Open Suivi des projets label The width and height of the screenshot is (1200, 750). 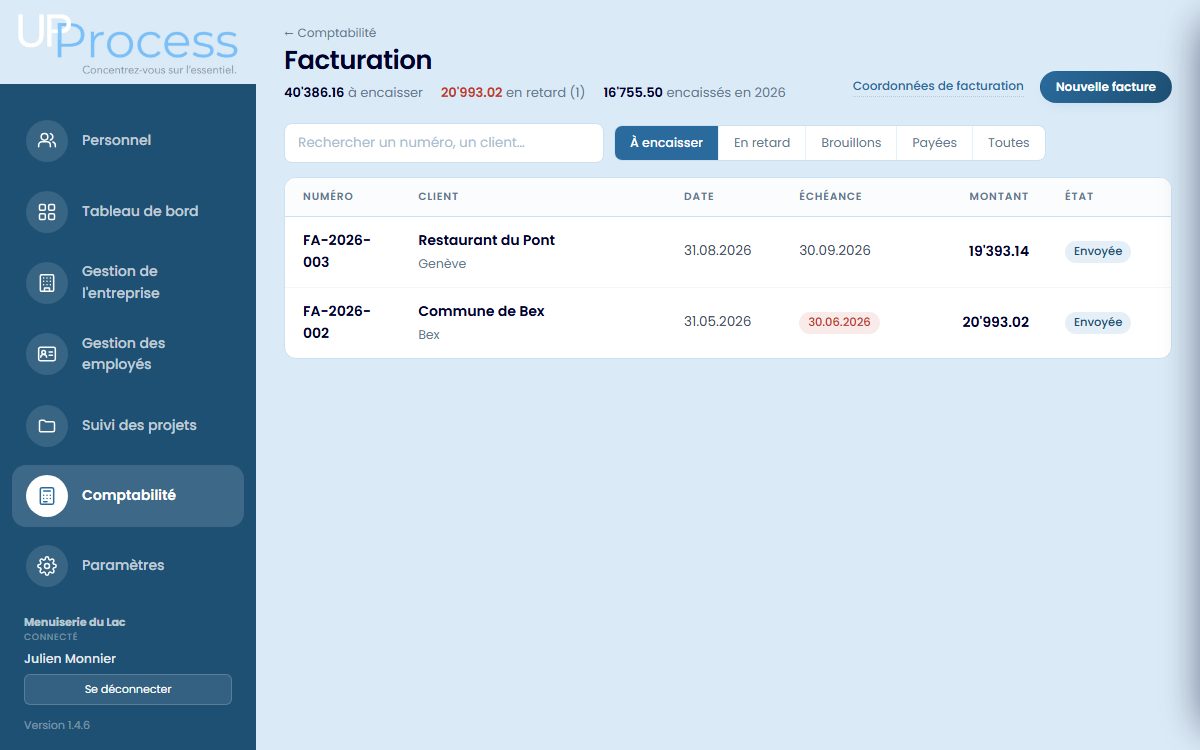139,425
